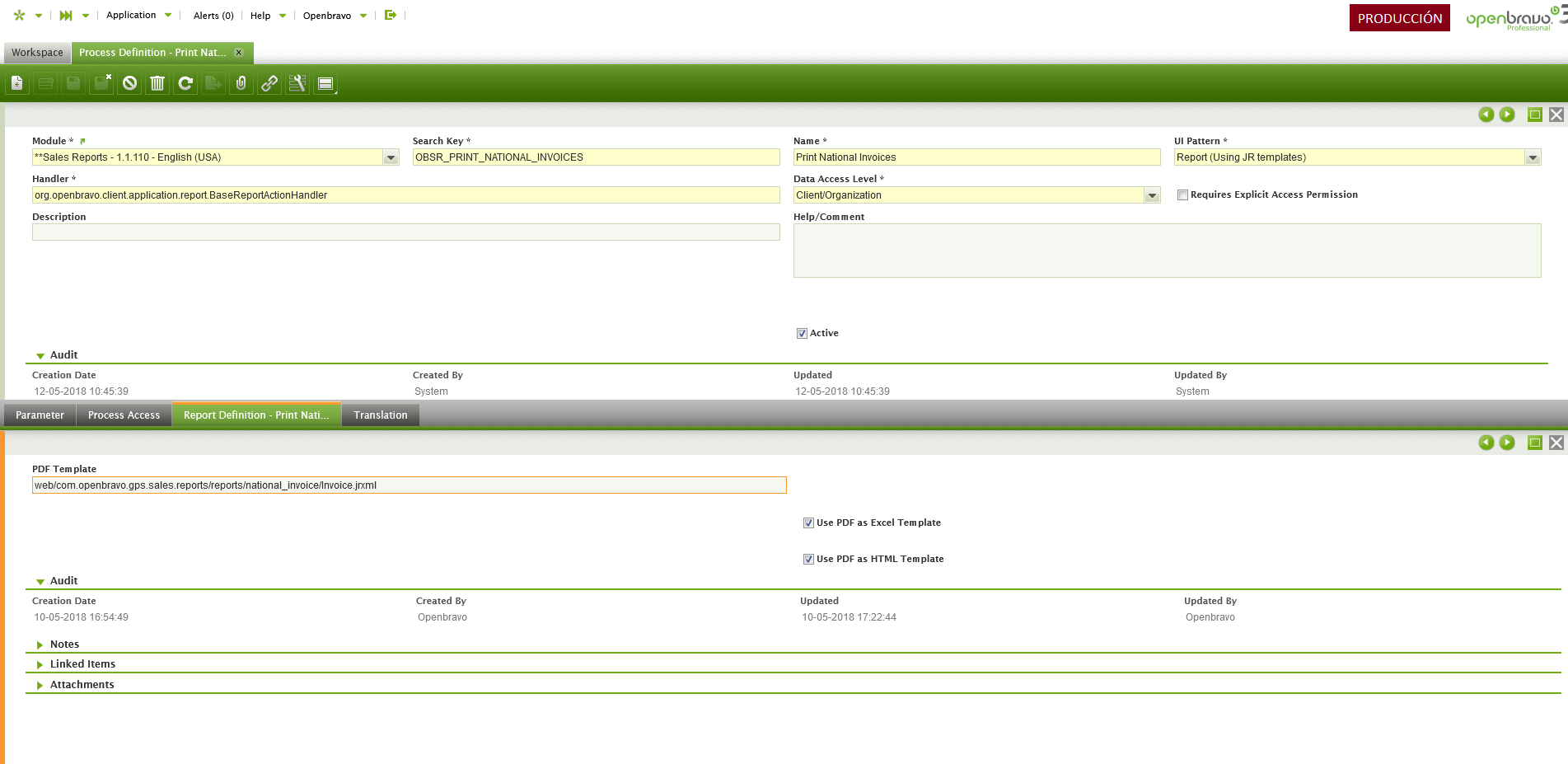Open the Application menu

(131, 15)
